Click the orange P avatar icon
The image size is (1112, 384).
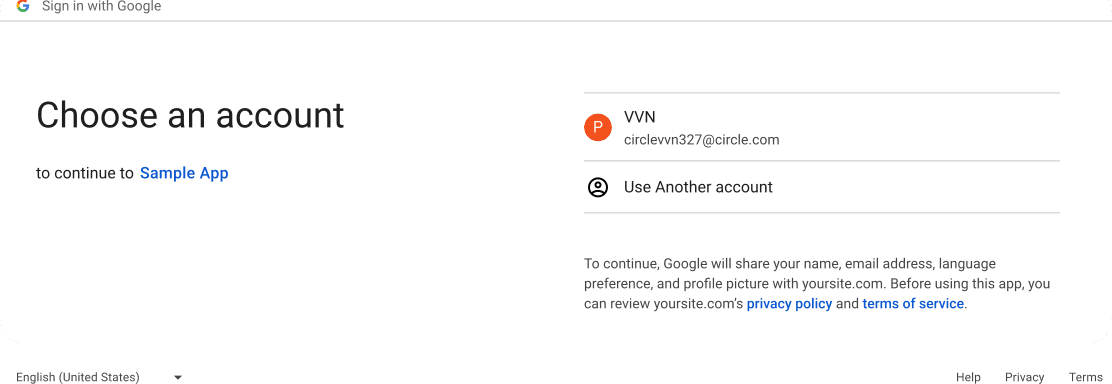[598, 127]
